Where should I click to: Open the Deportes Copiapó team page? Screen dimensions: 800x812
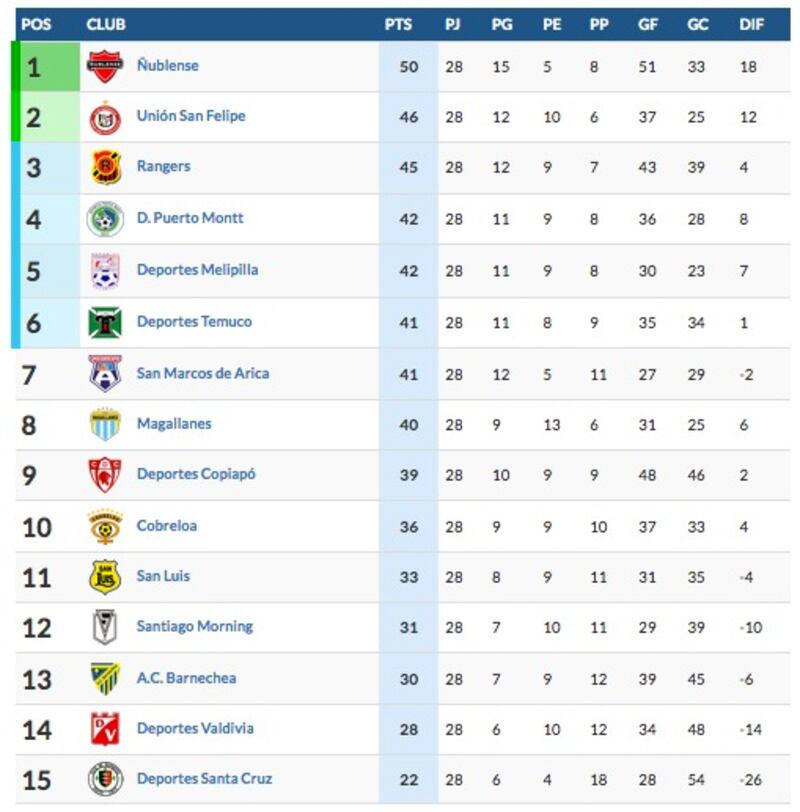tap(196, 474)
